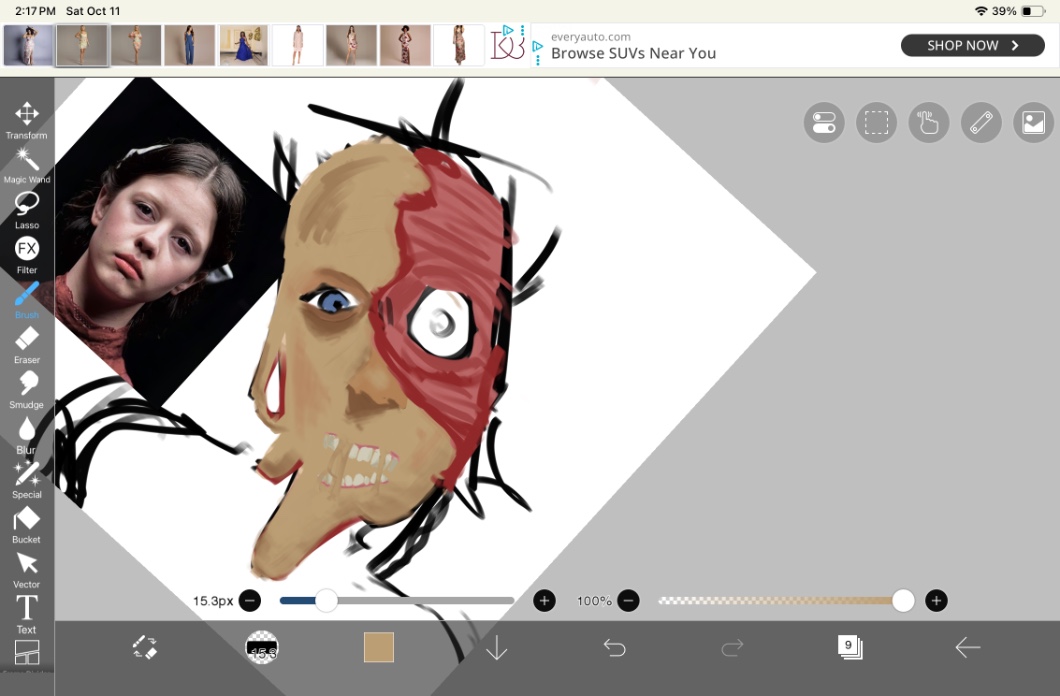Toggle the selection area dashed square

coord(876,123)
